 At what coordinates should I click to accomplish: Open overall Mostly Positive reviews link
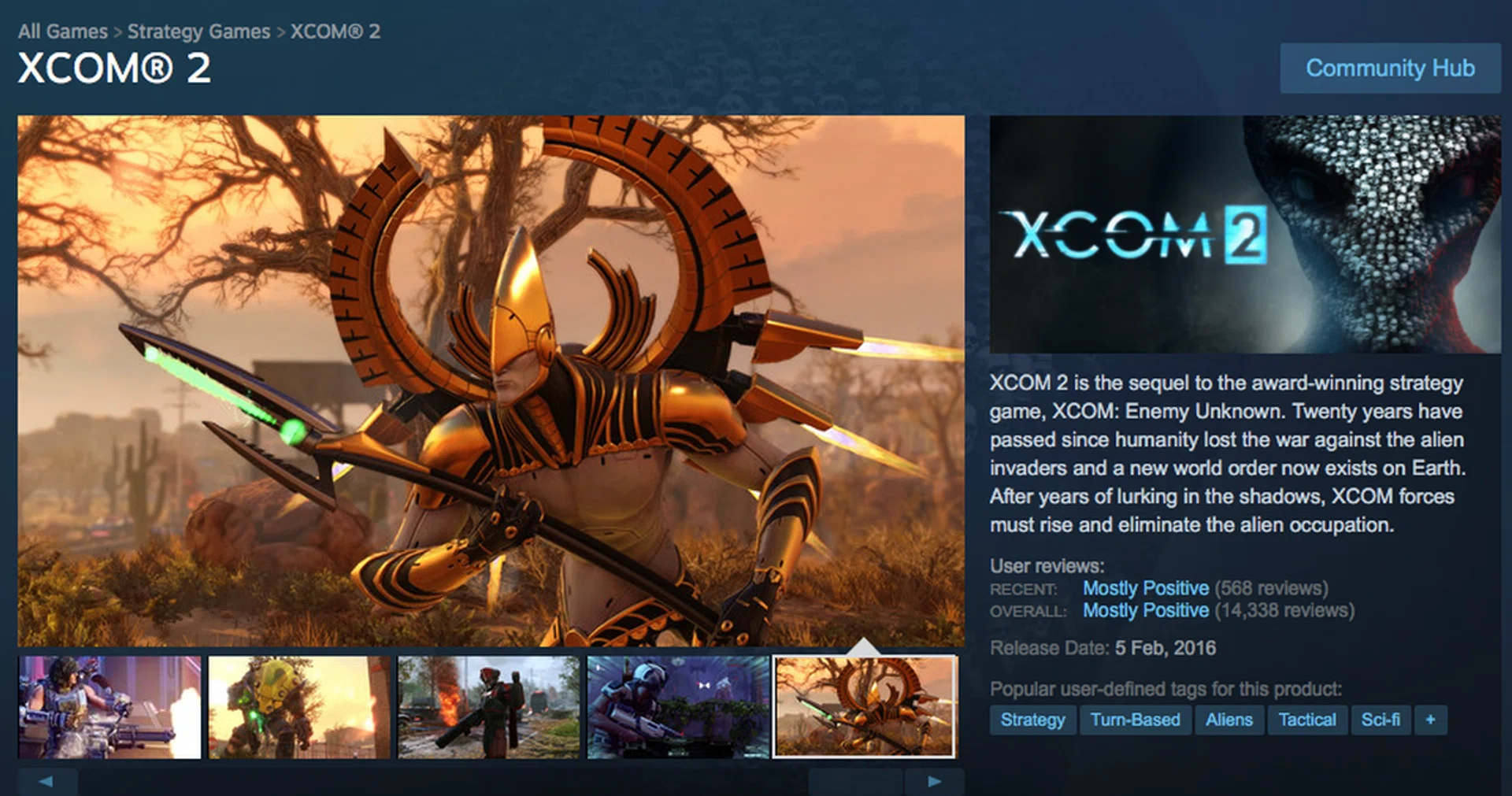point(1145,610)
